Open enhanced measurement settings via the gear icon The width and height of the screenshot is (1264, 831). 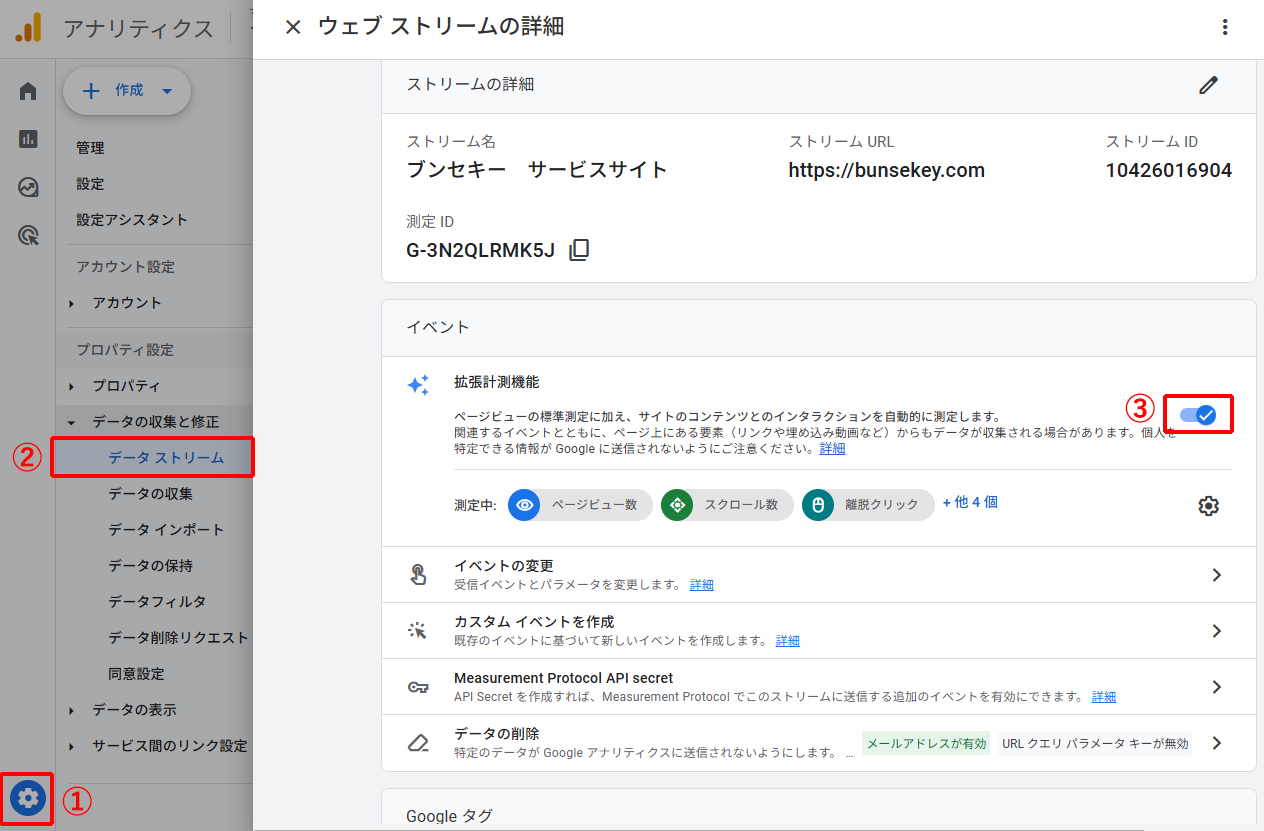1208,505
